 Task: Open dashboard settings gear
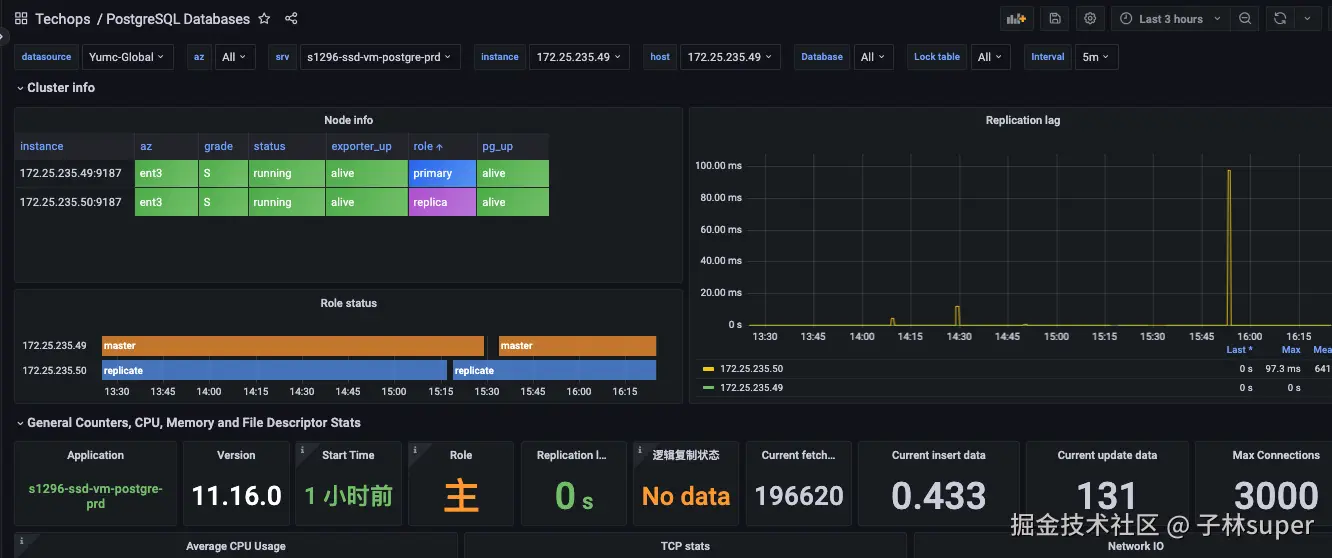coord(1090,18)
